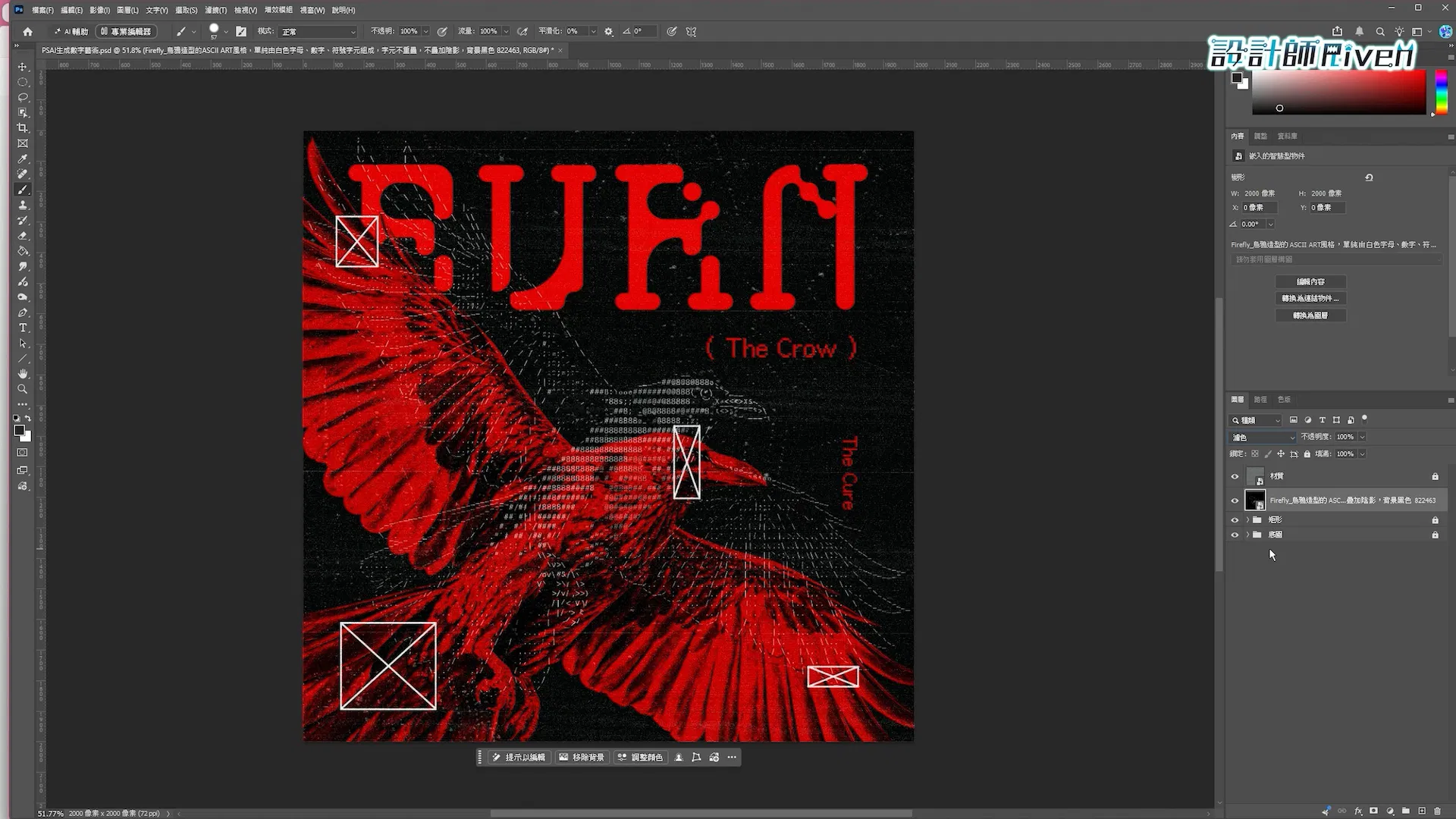This screenshot has width=1456, height=819.
Task: Click 移除背景 in contextual task bar
Action: (x=582, y=758)
